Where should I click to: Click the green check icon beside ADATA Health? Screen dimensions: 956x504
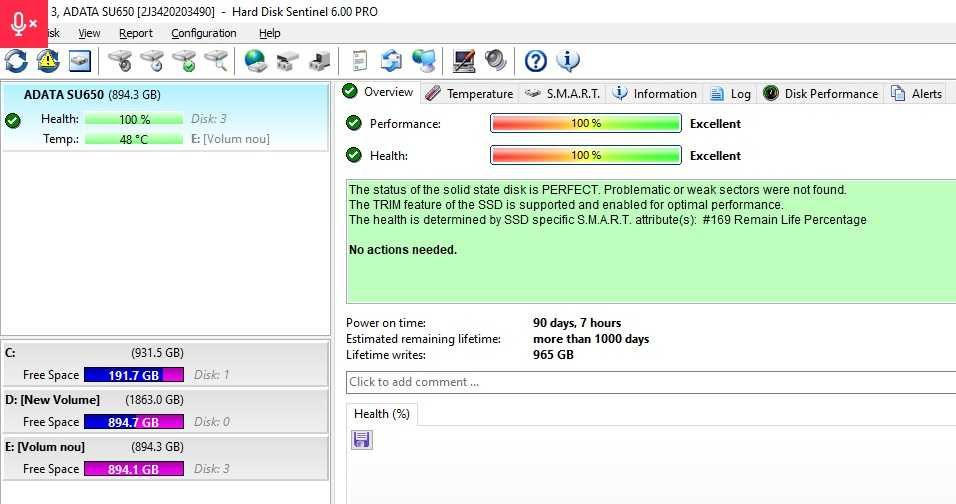13,121
